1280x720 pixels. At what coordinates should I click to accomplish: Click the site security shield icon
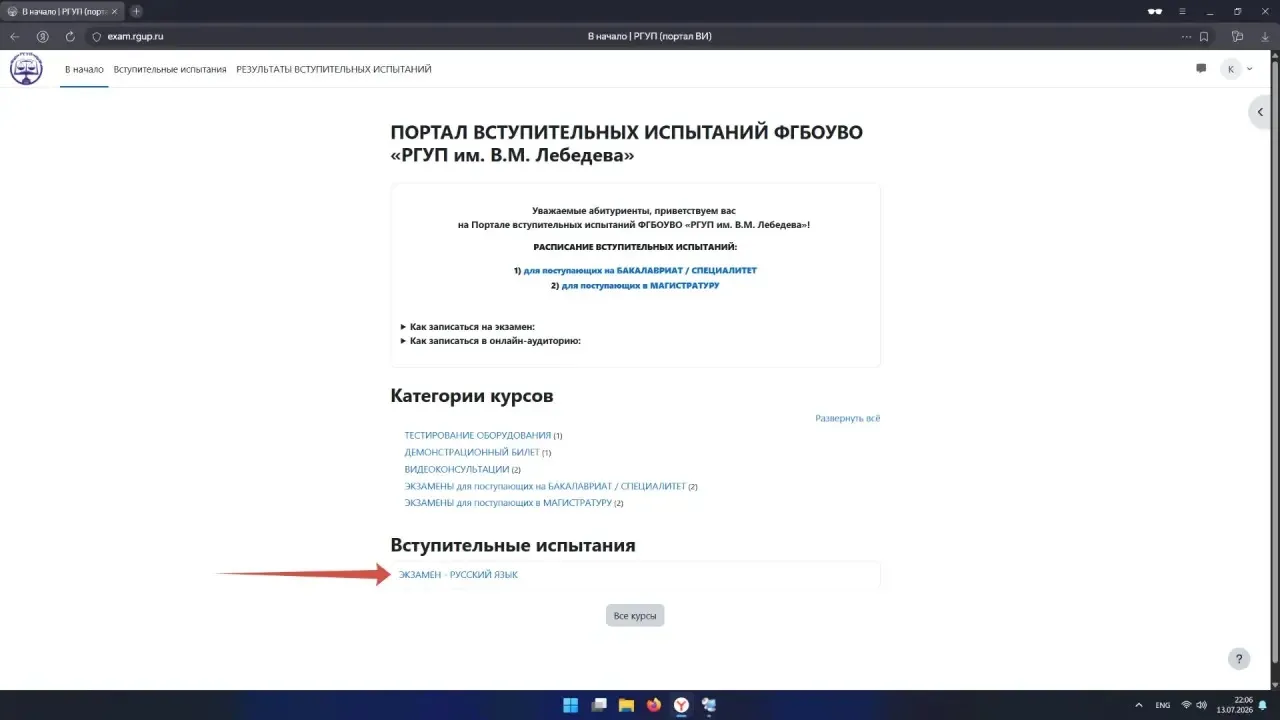click(x=97, y=36)
